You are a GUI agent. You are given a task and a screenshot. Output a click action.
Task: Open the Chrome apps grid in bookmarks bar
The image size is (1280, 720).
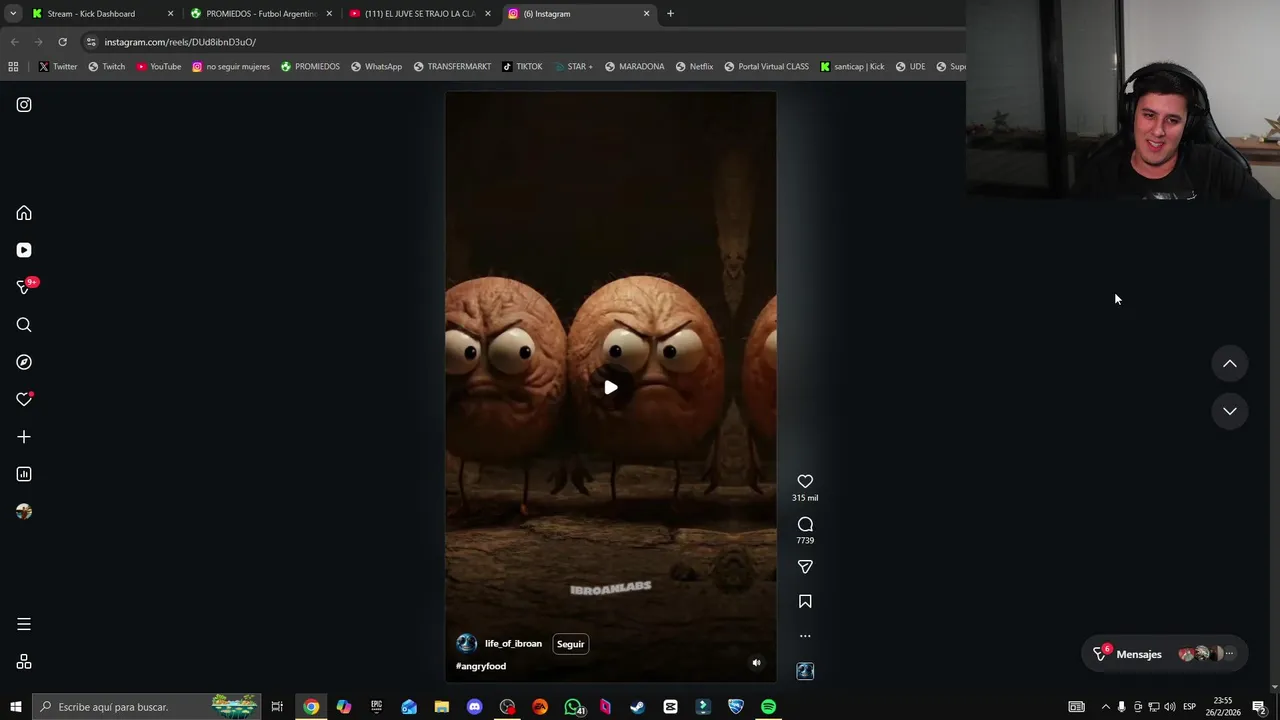(13, 67)
